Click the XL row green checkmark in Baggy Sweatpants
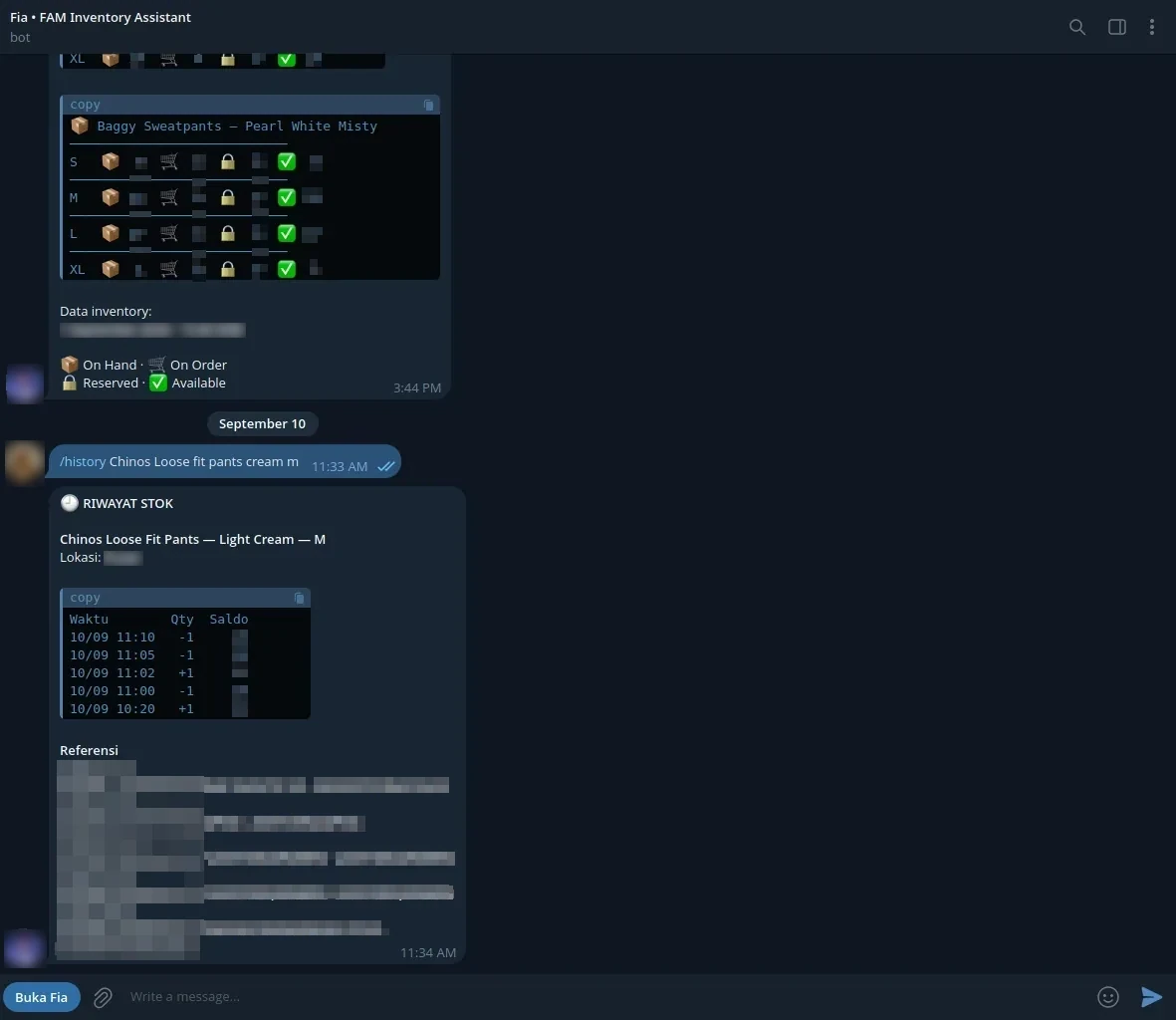Screen dimensions: 1176x1020 [x=287, y=269]
